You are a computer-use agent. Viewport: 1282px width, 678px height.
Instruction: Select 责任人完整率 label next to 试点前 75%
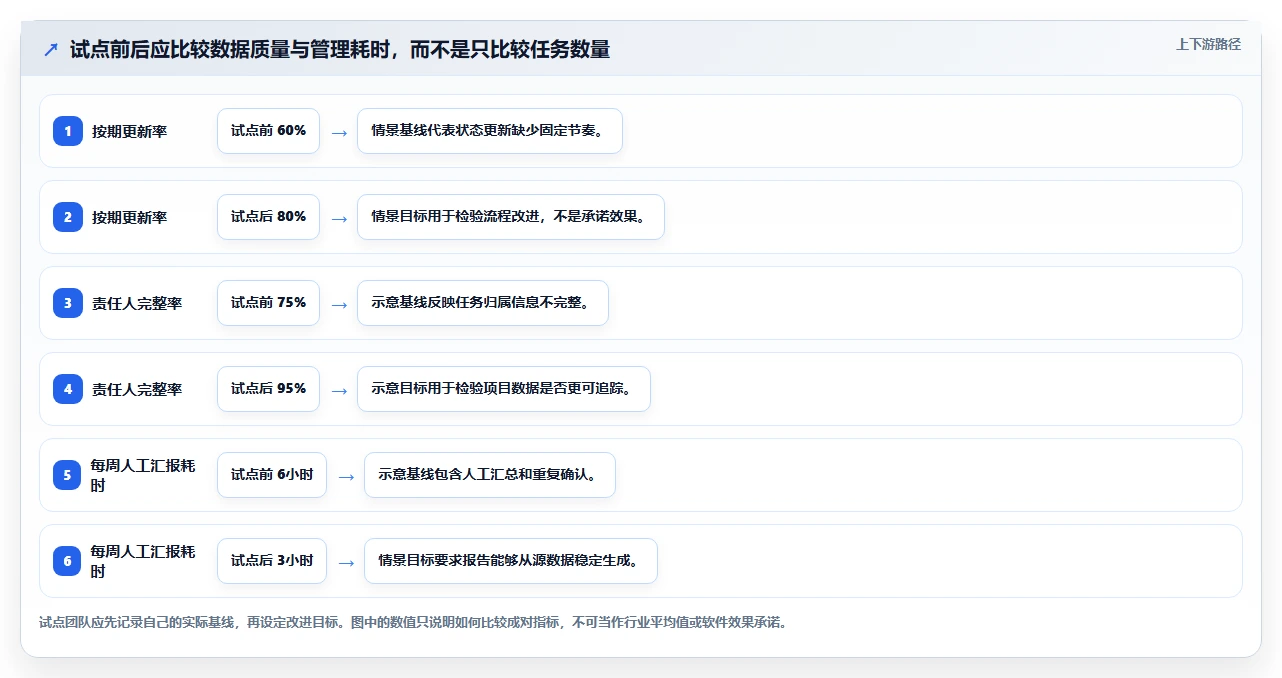tap(137, 303)
